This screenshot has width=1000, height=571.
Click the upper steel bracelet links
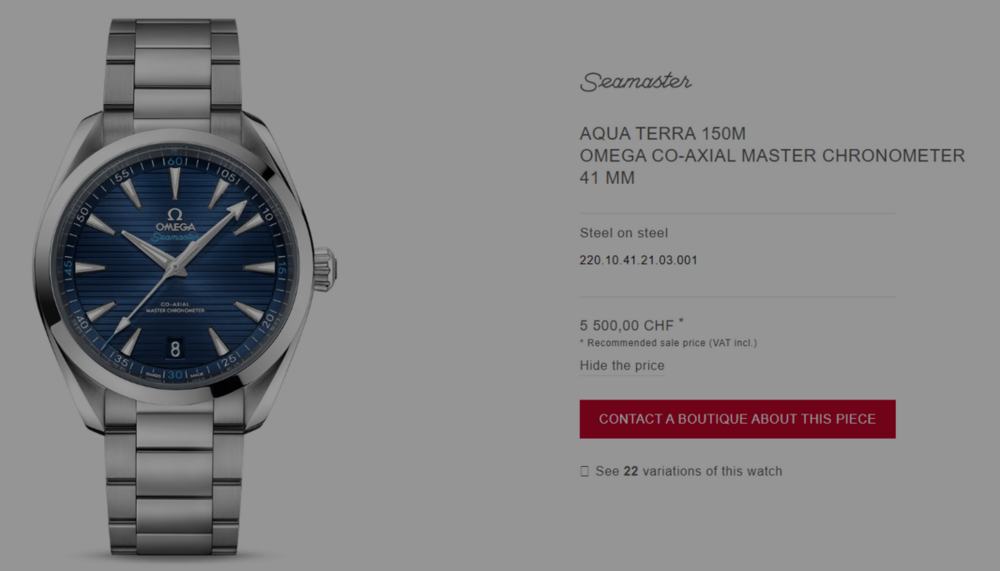click(x=173, y=70)
